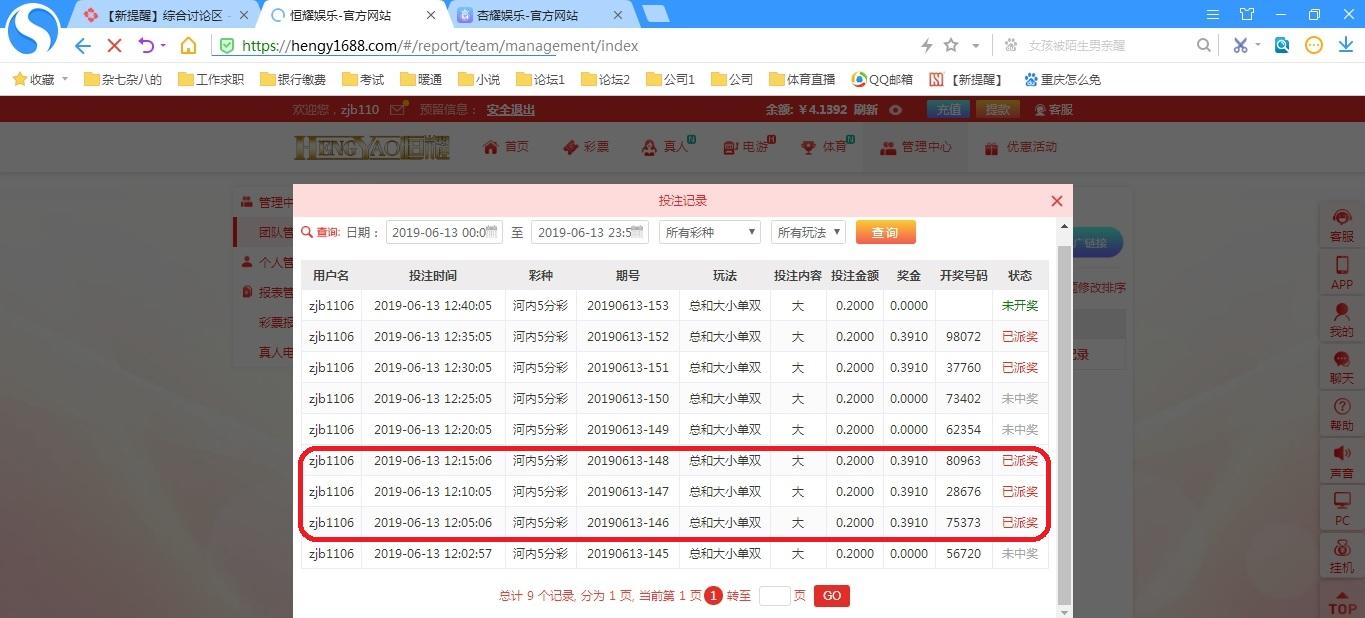Click the 提款 button in the header

(x=998, y=110)
